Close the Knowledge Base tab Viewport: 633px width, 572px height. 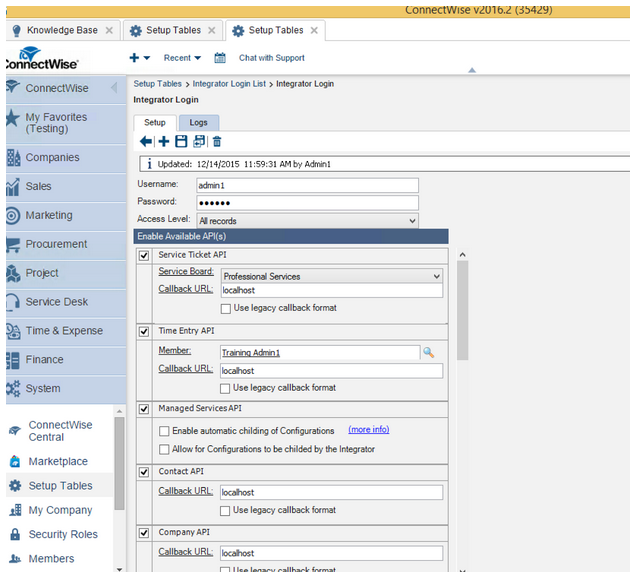click(109, 30)
